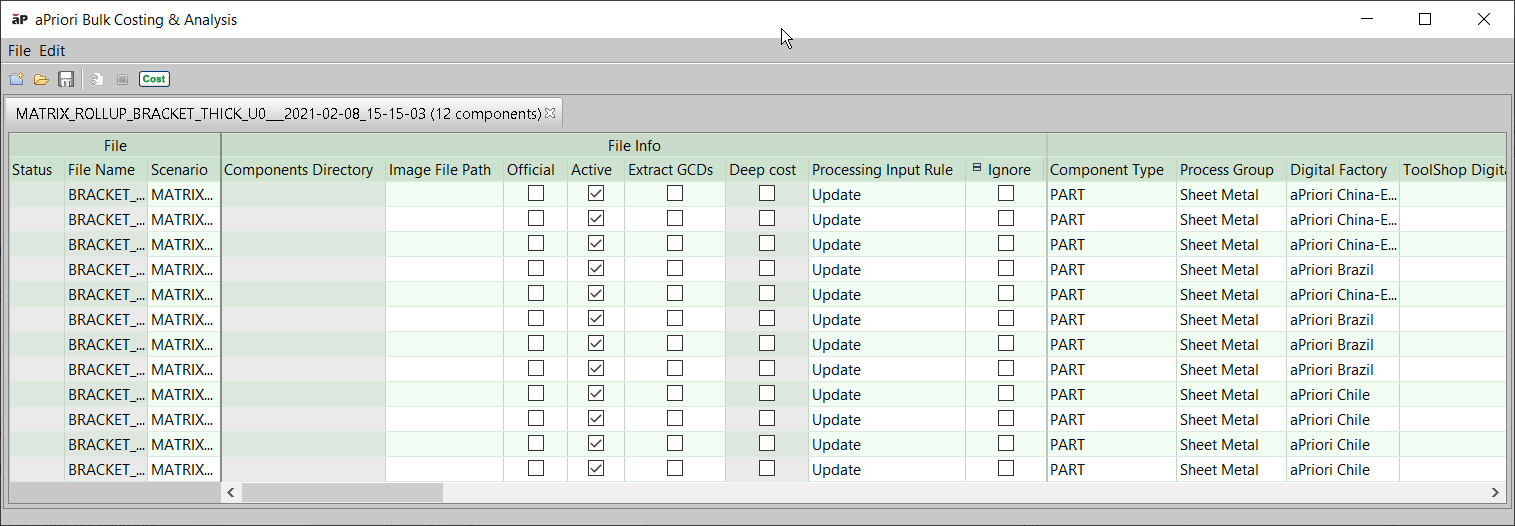
Task: Click the Component Type column header
Action: (1107, 170)
